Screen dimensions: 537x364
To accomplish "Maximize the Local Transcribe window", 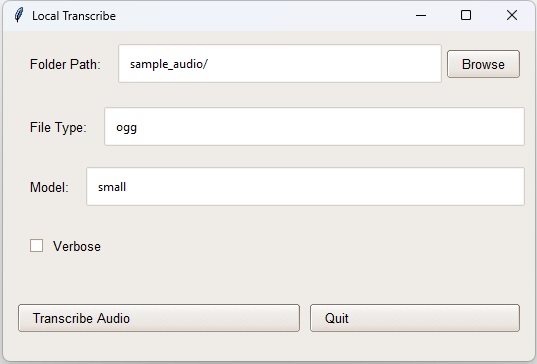I will pyautogui.click(x=466, y=15).
